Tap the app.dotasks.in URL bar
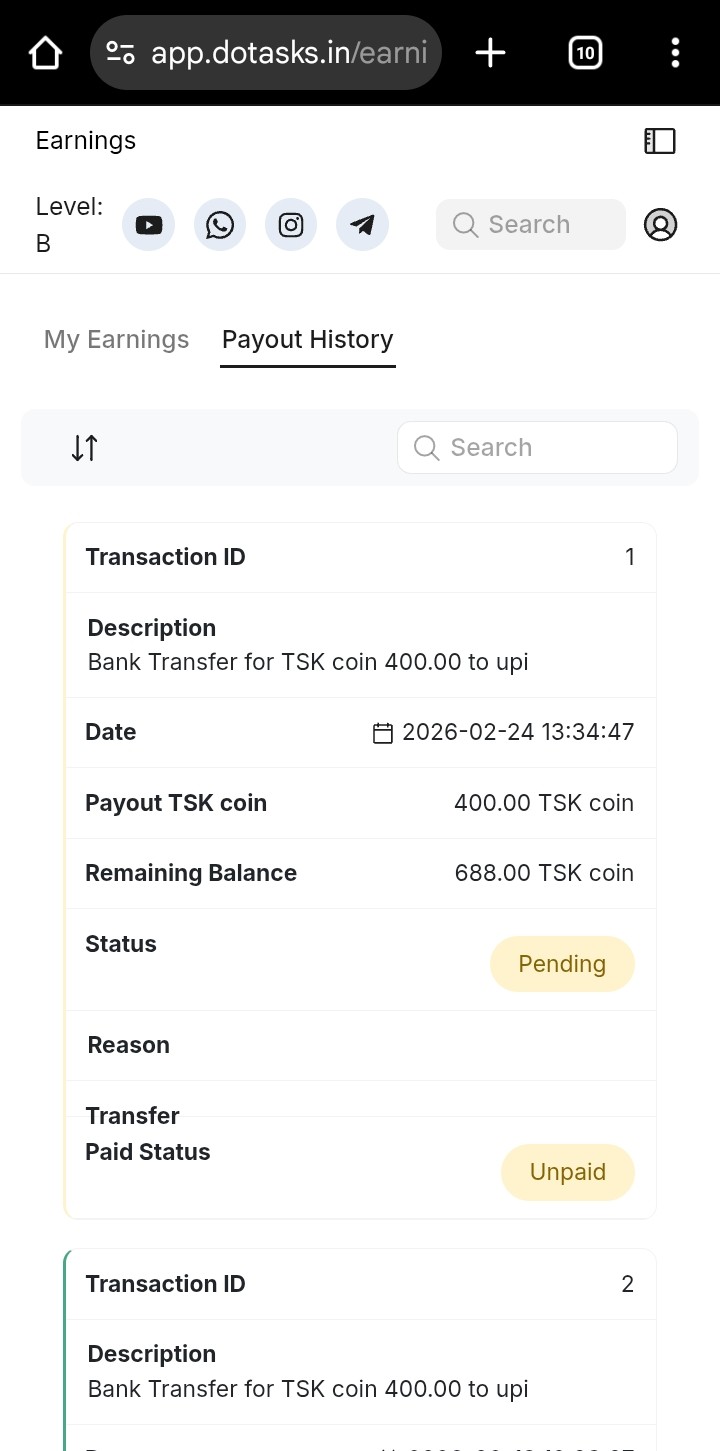Image resolution: width=720 pixels, height=1451 pixels. [x=288, y=53]
